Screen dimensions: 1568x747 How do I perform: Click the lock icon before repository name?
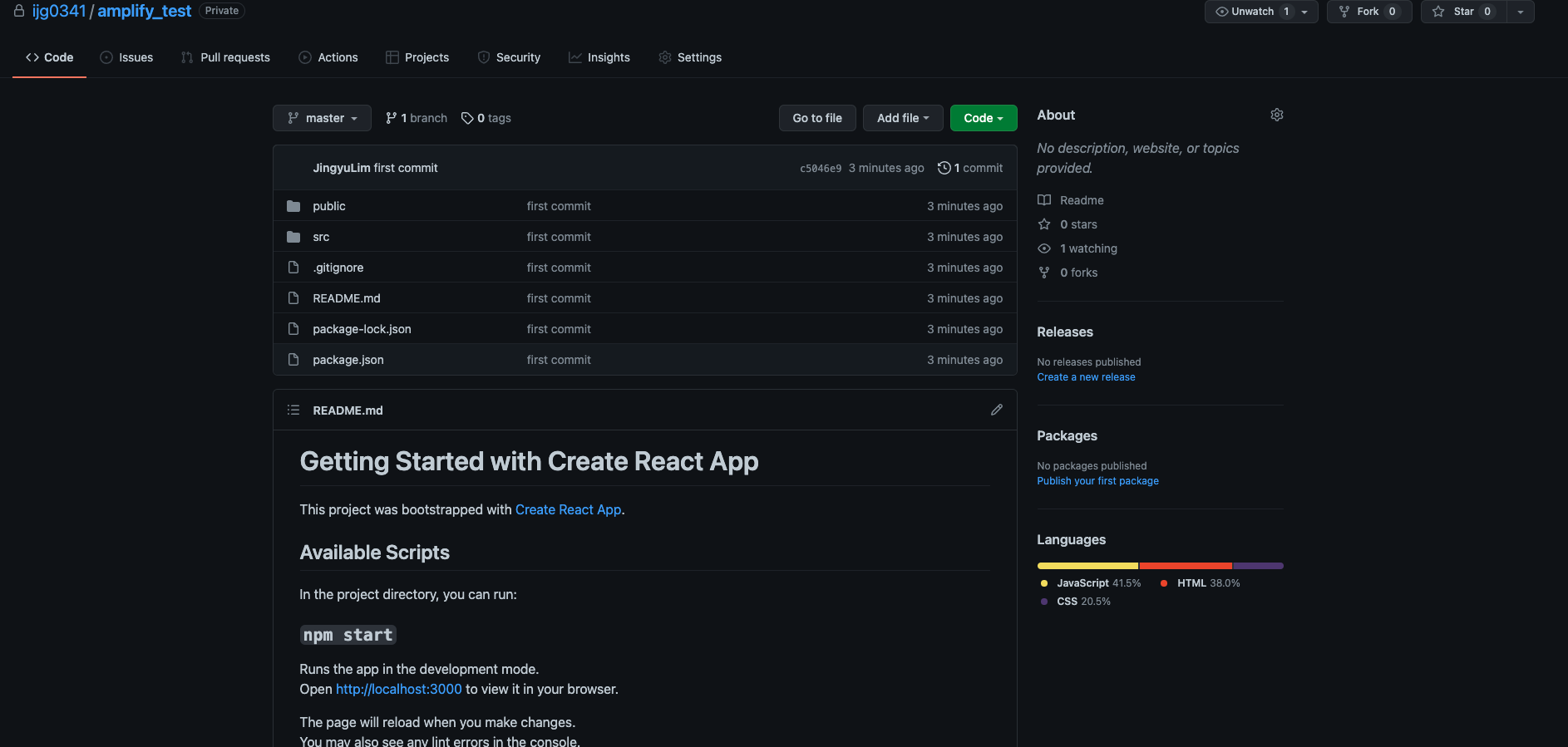coord(19,11)
